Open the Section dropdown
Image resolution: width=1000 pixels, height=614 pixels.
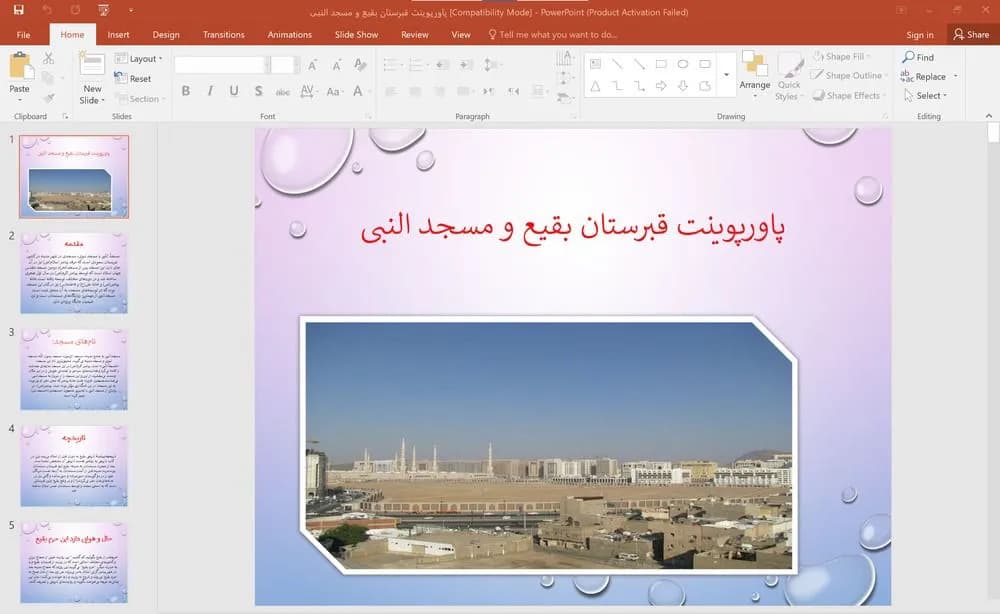[140, 99]
